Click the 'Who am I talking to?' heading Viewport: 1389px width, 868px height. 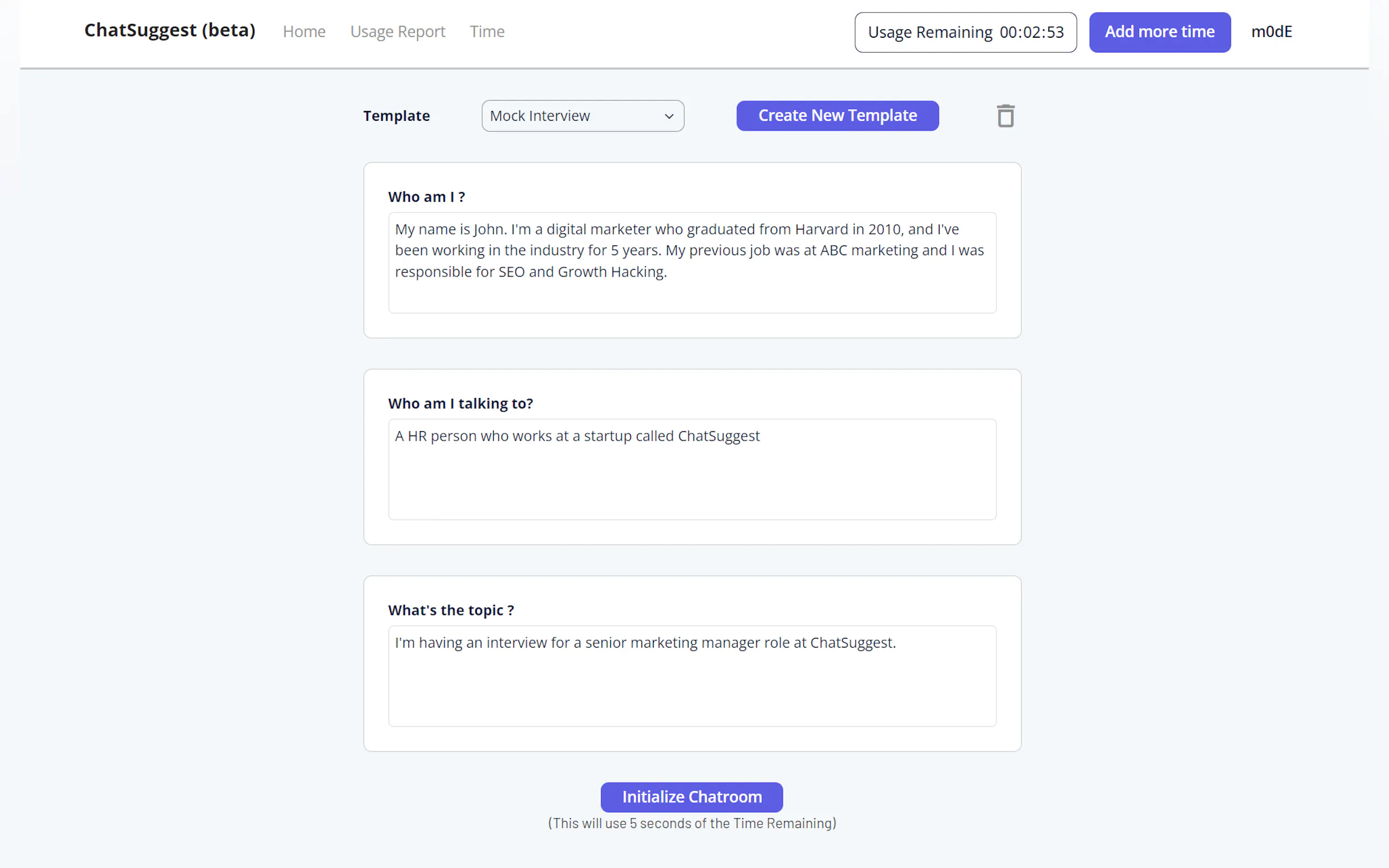[460, 403]
